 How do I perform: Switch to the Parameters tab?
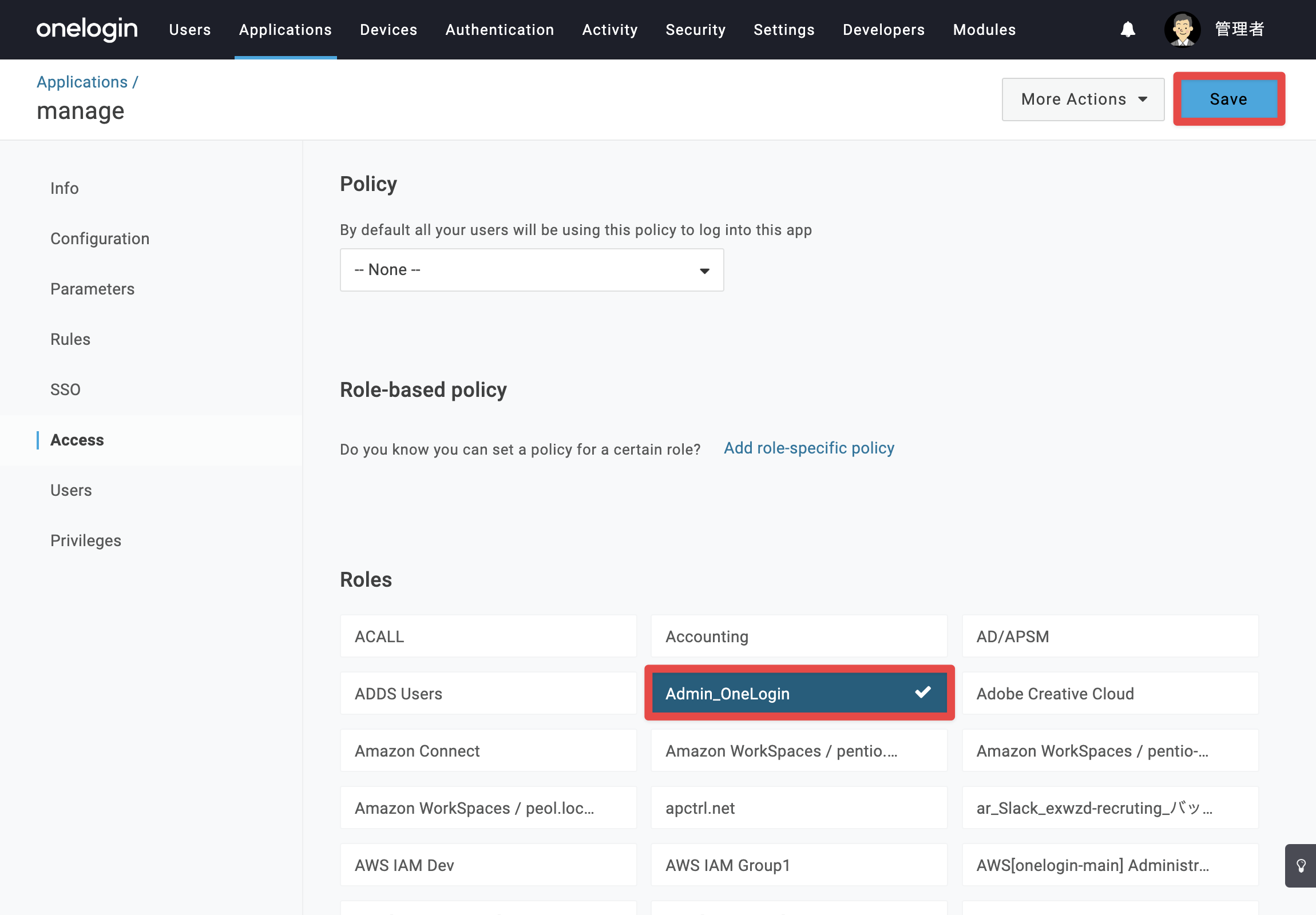pyautogui.click(x=92, y=289)
